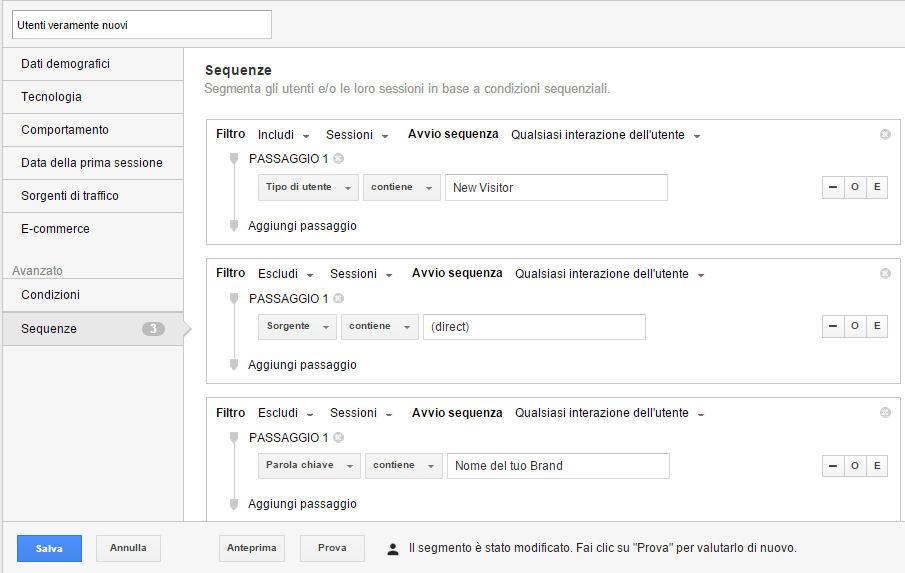Image resolution: width=905 pixels, height=573 pixels.
Task: Open the Includi filter dropdown
Action: (283, 135)
